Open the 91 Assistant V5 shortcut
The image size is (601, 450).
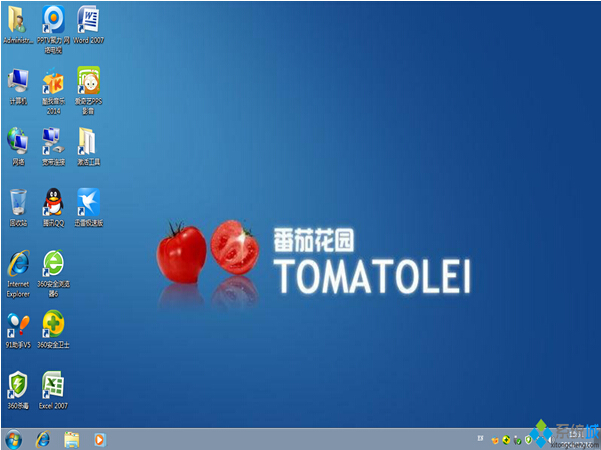pos(18,324)
